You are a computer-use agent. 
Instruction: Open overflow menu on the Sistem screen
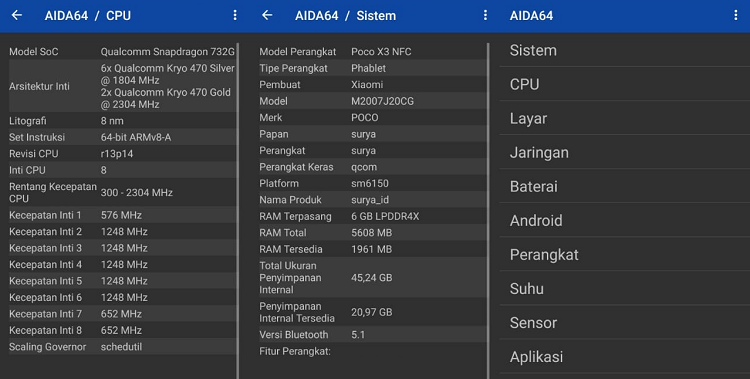pyautogui.click(x=485, y=15)
